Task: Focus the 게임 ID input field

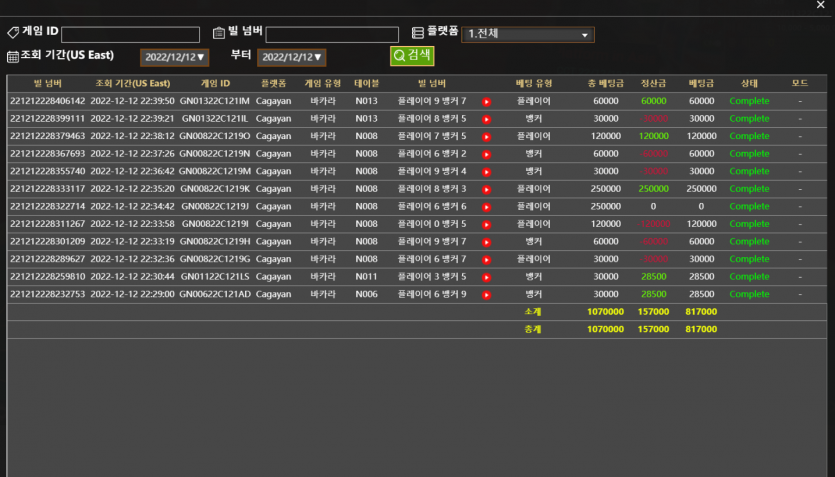Action: point(130,35)
